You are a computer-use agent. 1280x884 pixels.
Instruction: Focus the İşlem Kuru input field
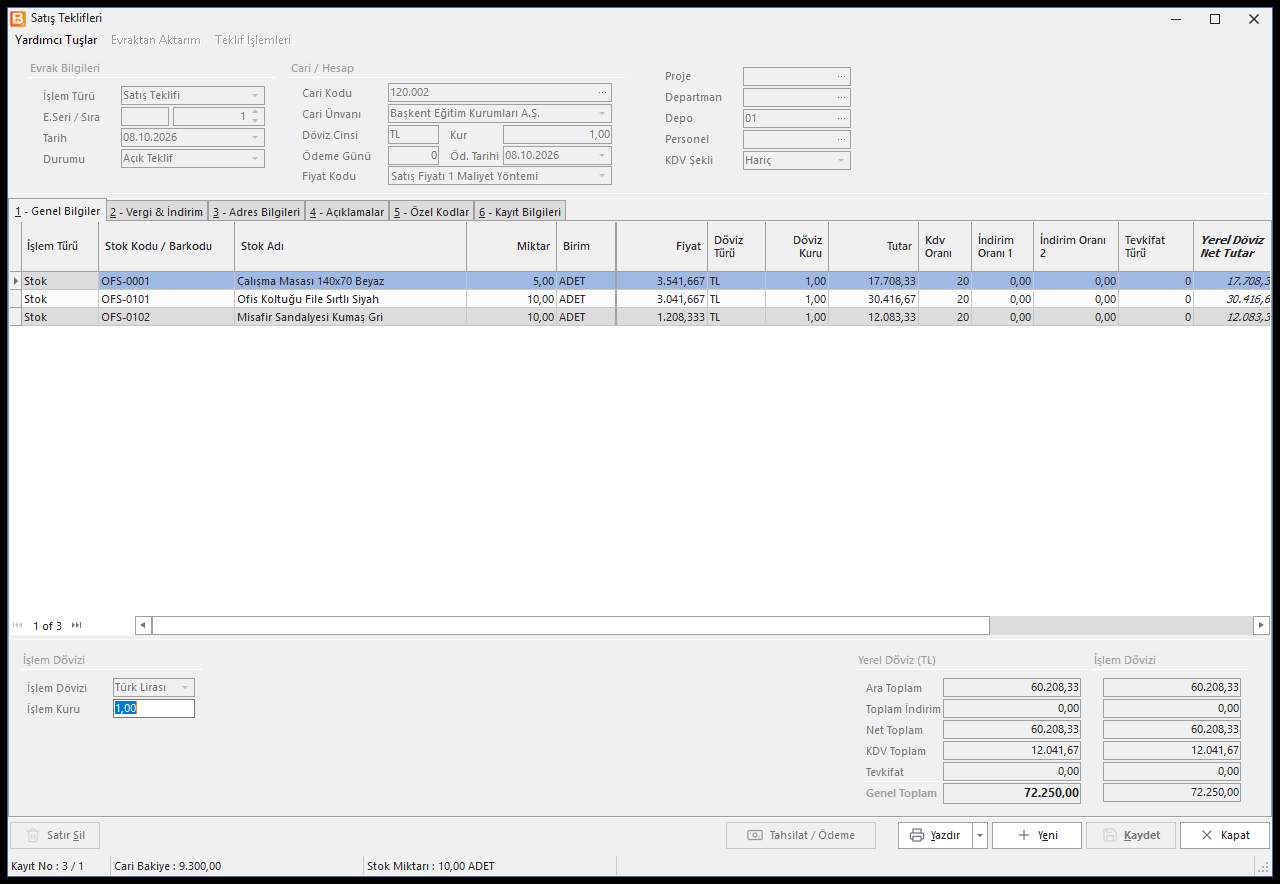154,708
